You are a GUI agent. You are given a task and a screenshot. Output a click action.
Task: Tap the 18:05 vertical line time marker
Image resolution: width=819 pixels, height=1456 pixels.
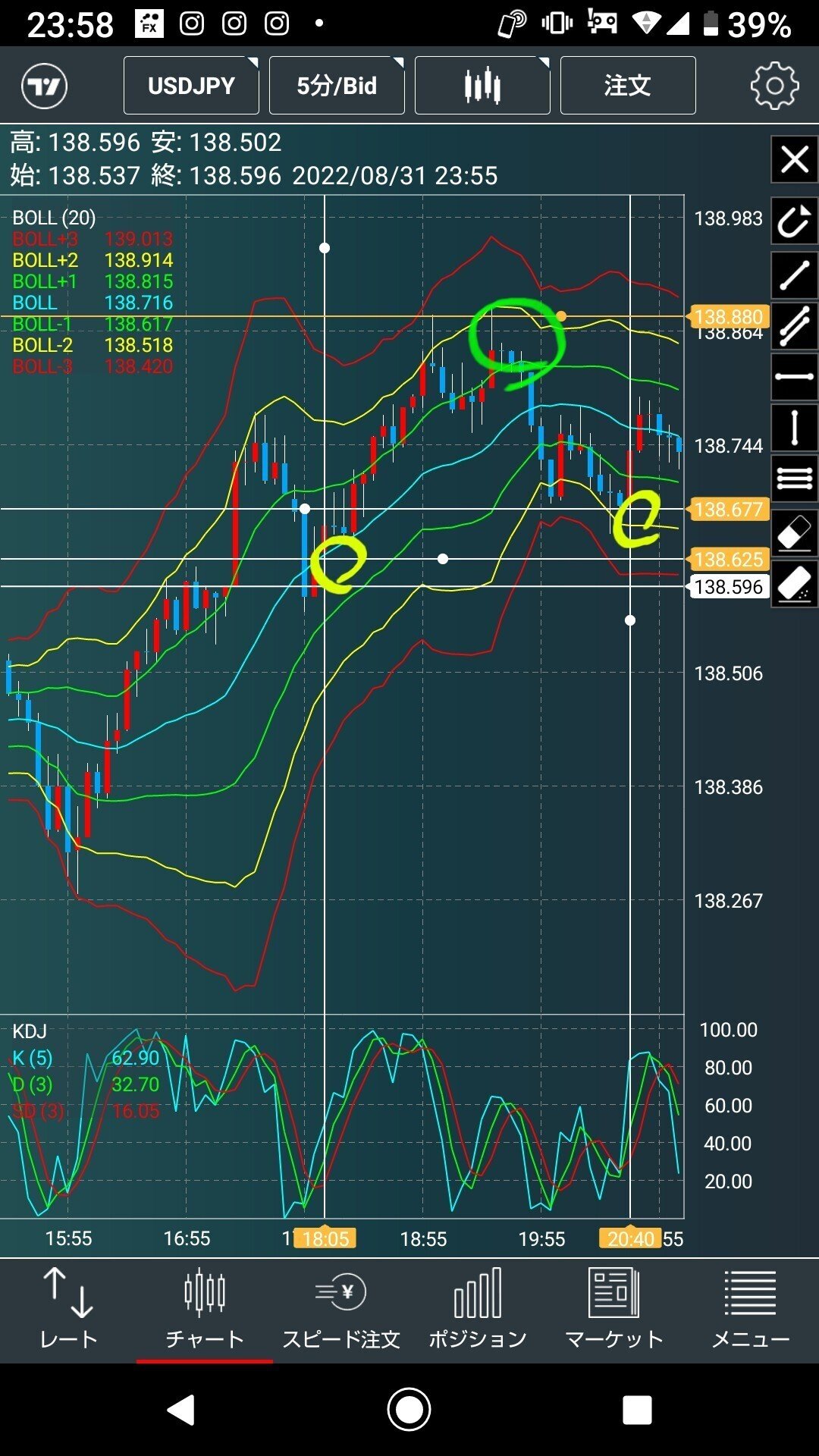[325, 1238]
